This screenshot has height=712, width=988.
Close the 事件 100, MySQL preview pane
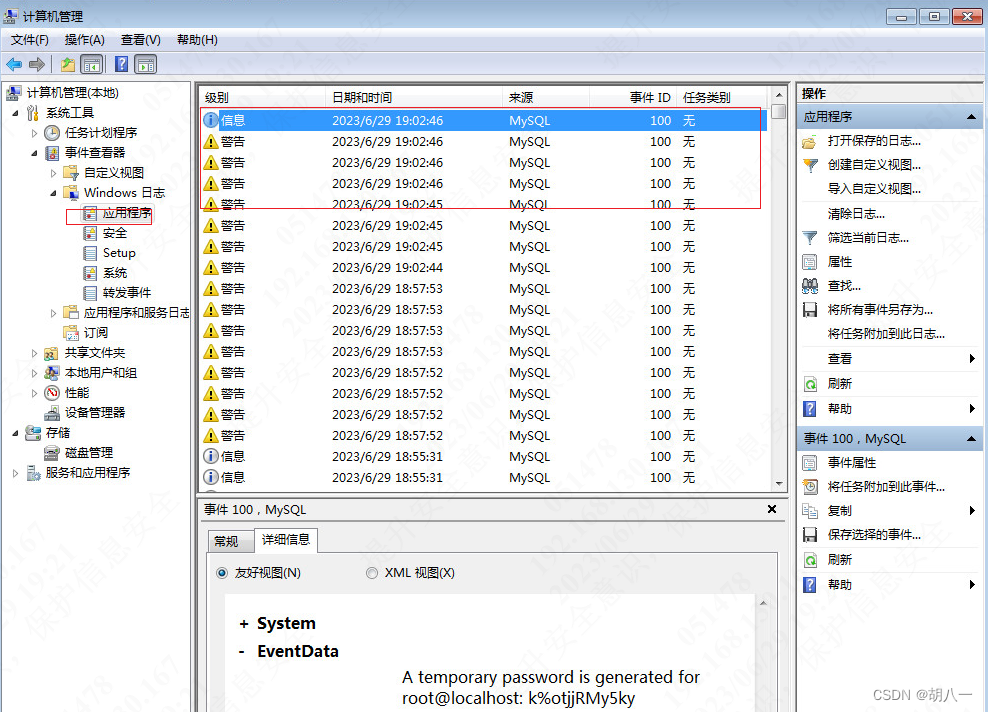pos(772,509)
